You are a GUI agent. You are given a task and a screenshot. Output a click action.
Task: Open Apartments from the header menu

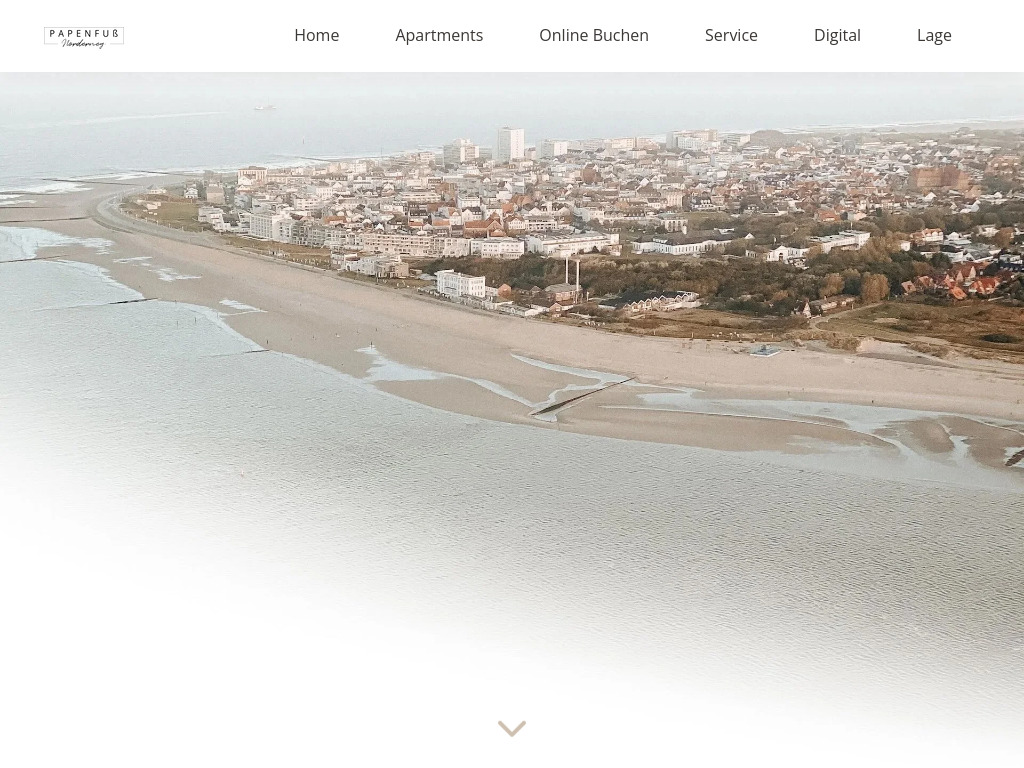439,35
